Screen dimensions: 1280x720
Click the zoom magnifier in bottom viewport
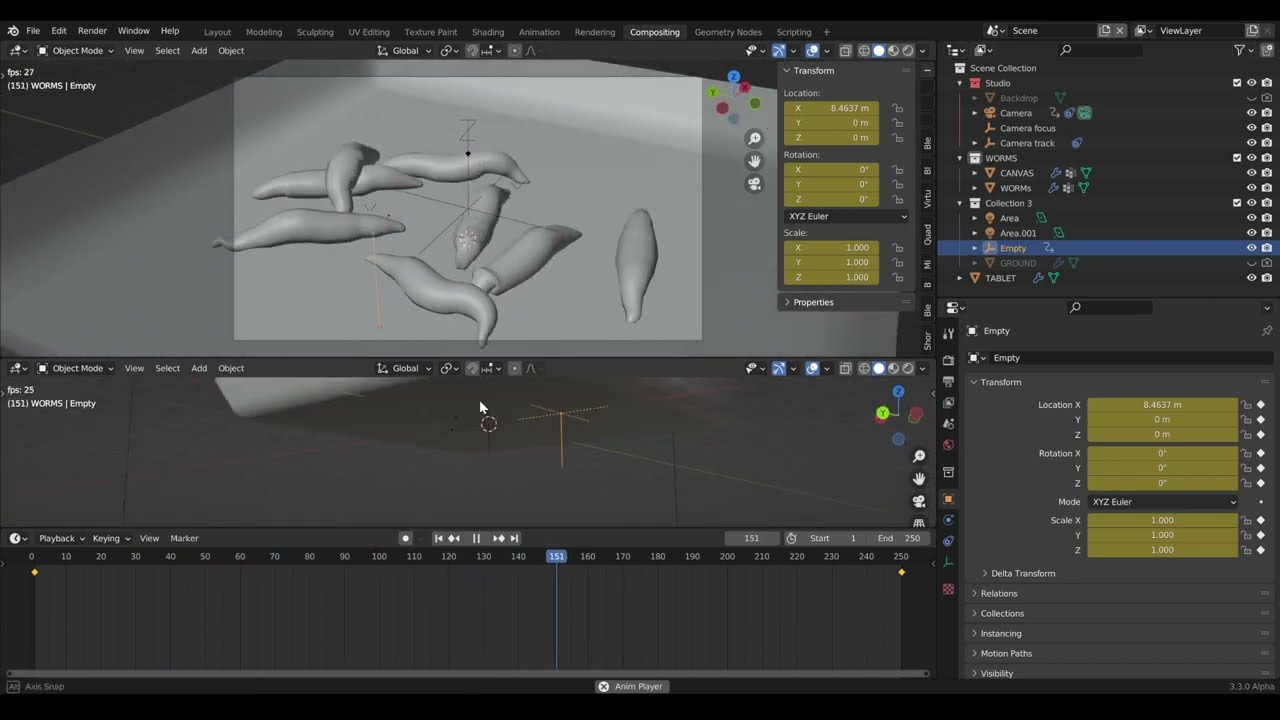(x=919, y=457)
